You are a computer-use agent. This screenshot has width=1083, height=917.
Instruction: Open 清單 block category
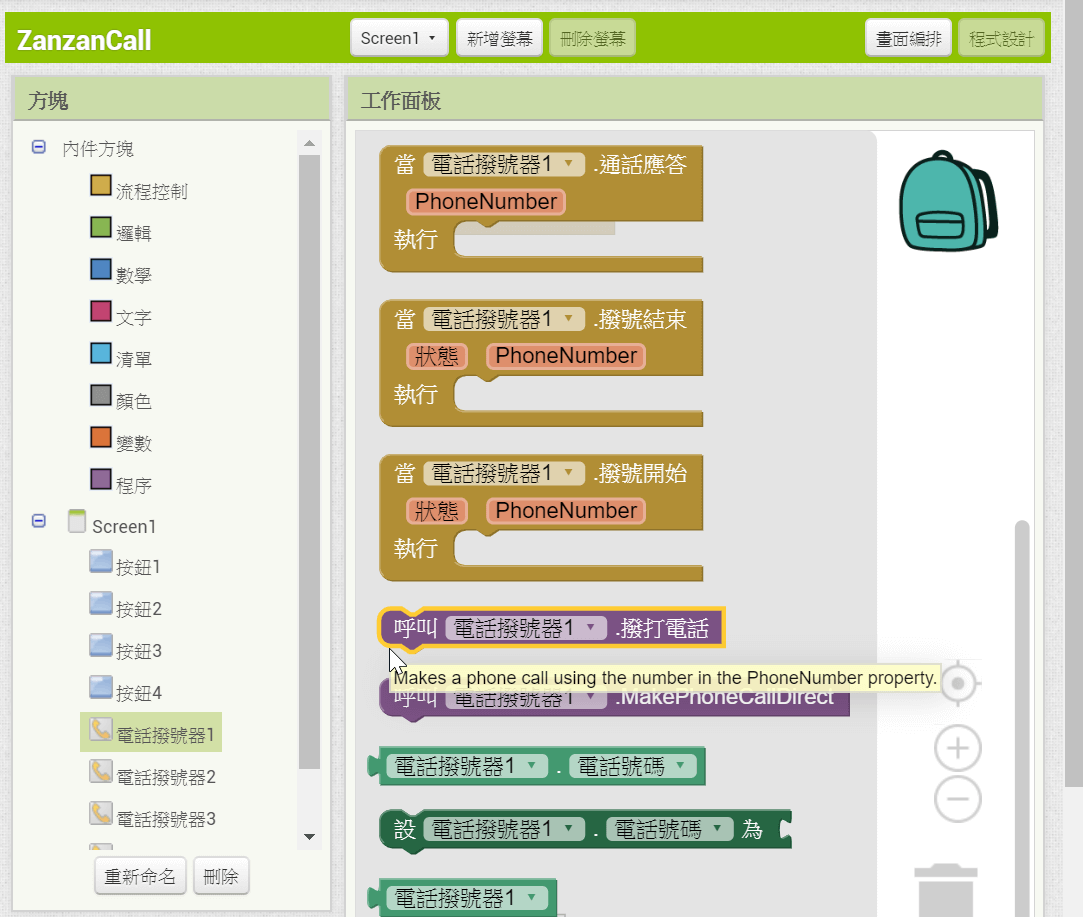121,358
